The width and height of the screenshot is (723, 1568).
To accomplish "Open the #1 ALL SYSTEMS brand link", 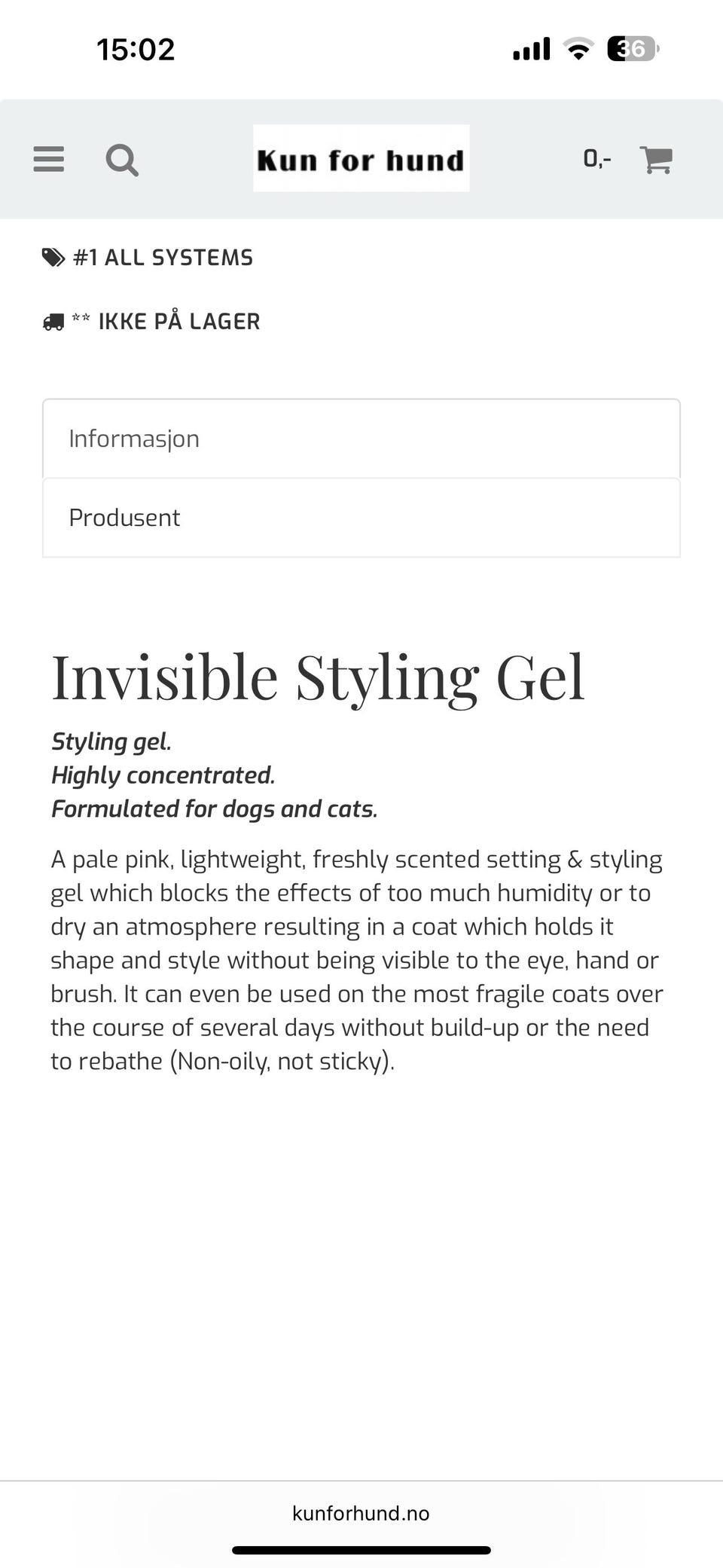I will coord(163,258).
